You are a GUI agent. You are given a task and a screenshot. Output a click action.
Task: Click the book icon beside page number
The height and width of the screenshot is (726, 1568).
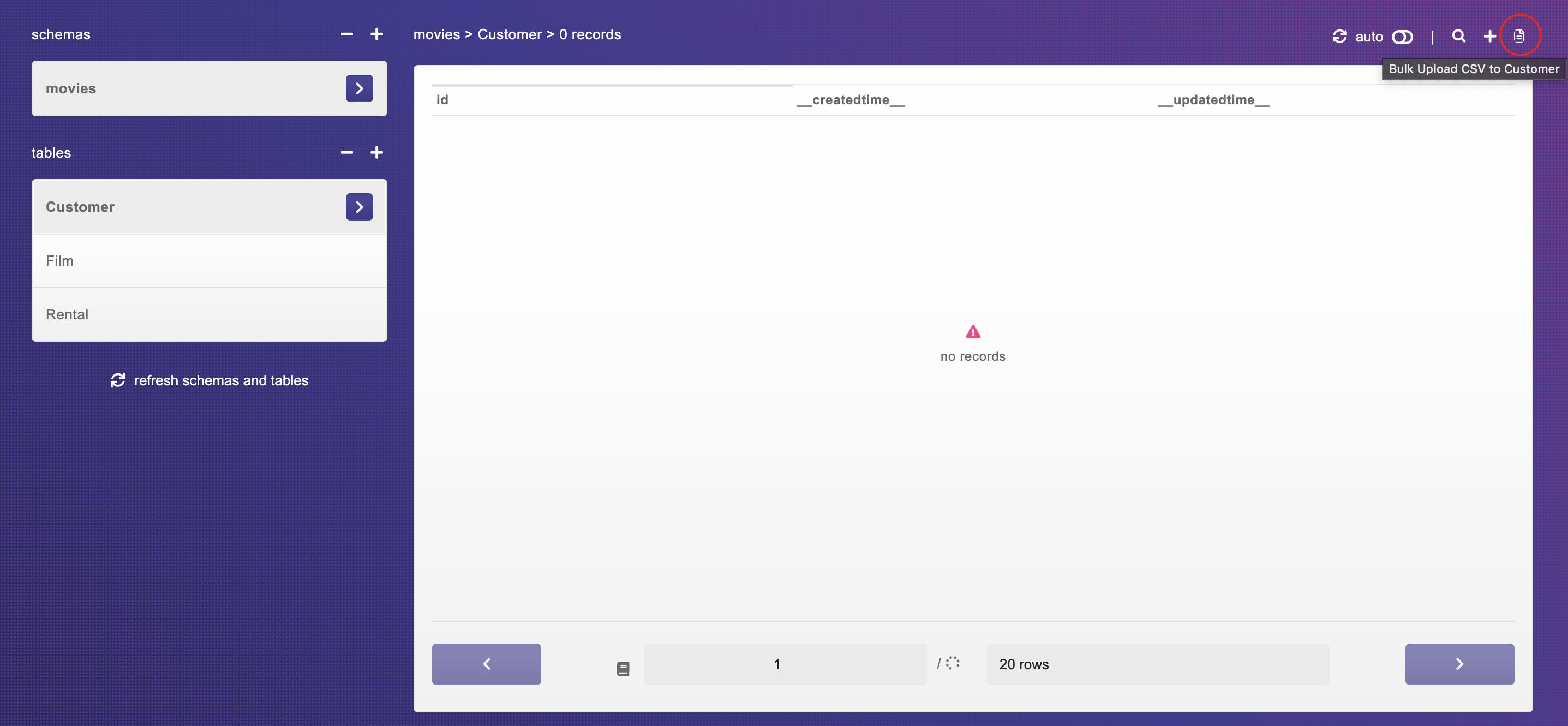(623, 669)
